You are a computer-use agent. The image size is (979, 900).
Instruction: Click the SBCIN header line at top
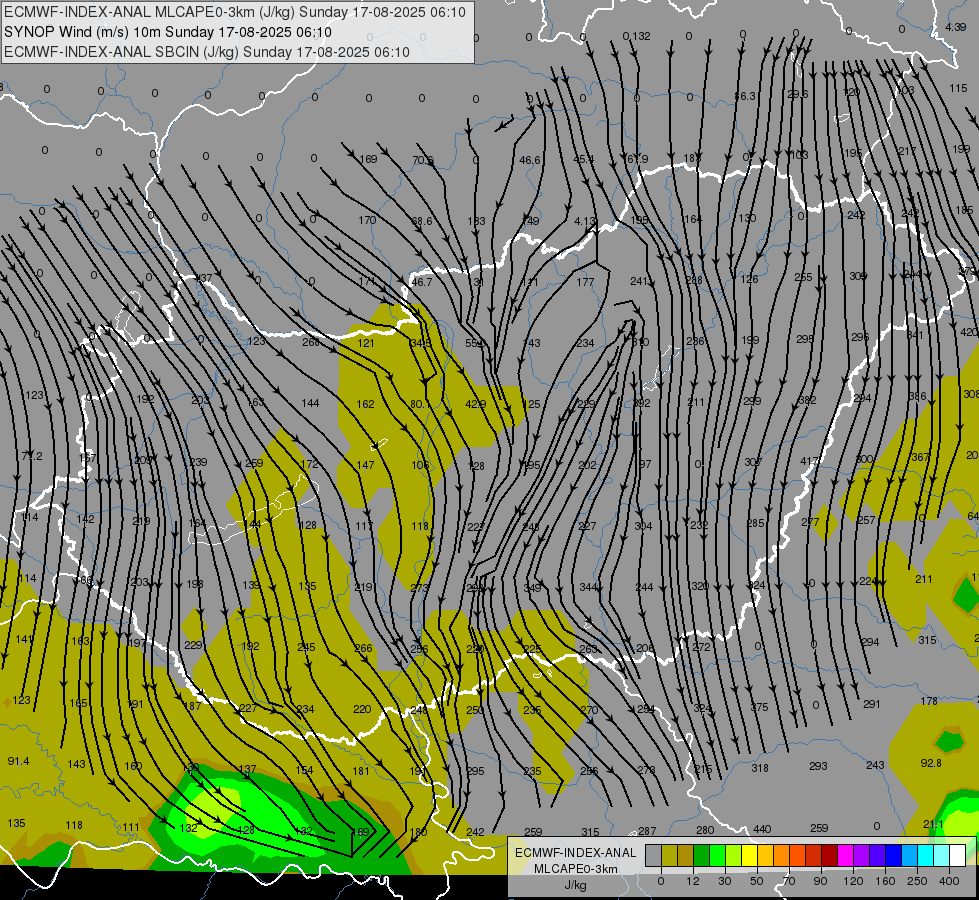click(x=207, y=52)
